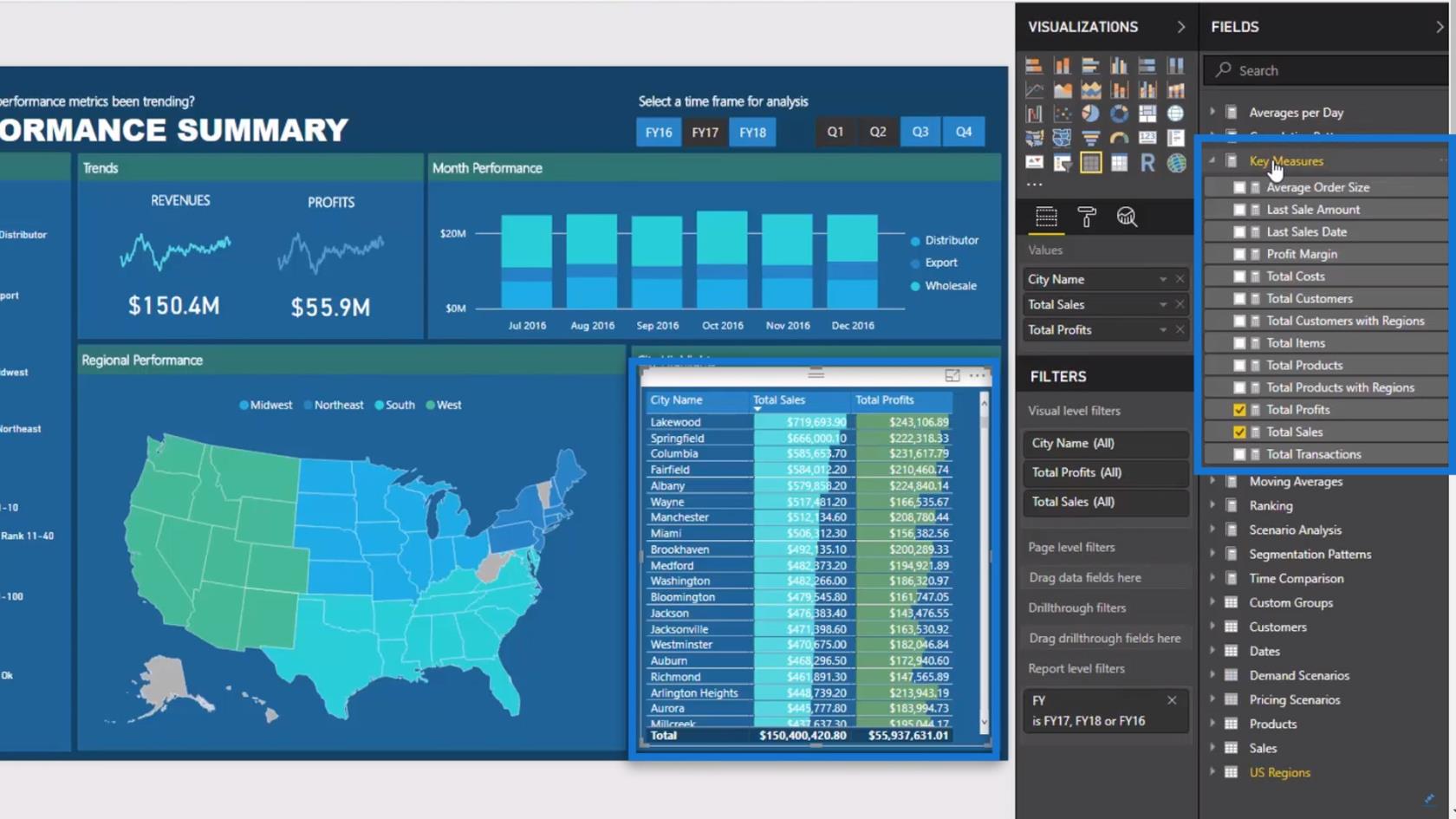Select the Clustered column chart visualization
Viewport: 1456px width, 819px height.
tap(1119, 66)
